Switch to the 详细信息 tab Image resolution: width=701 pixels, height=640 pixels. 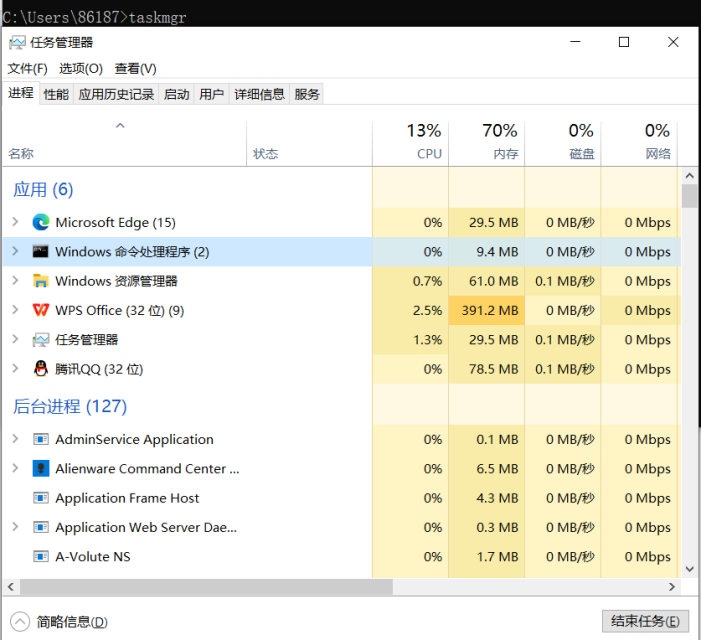259,94
